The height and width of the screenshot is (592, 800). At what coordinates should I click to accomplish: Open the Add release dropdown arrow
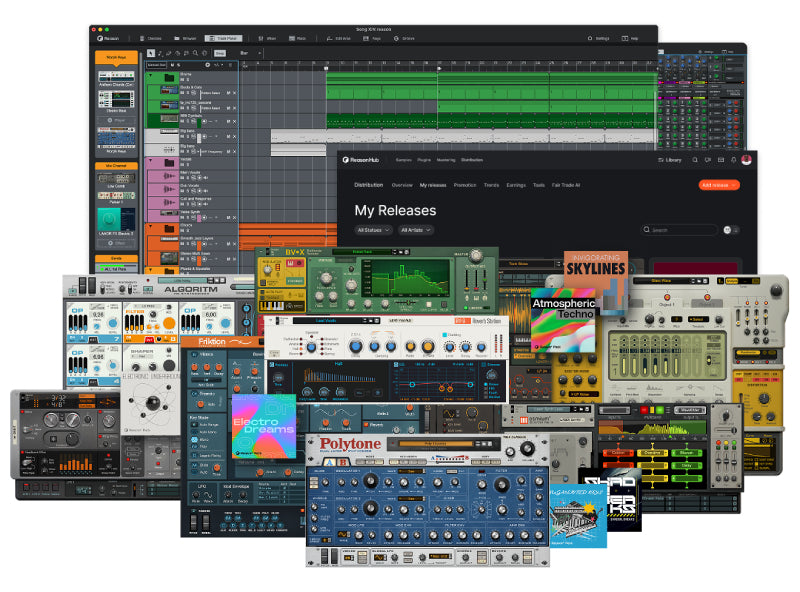[x=734, y=185]
